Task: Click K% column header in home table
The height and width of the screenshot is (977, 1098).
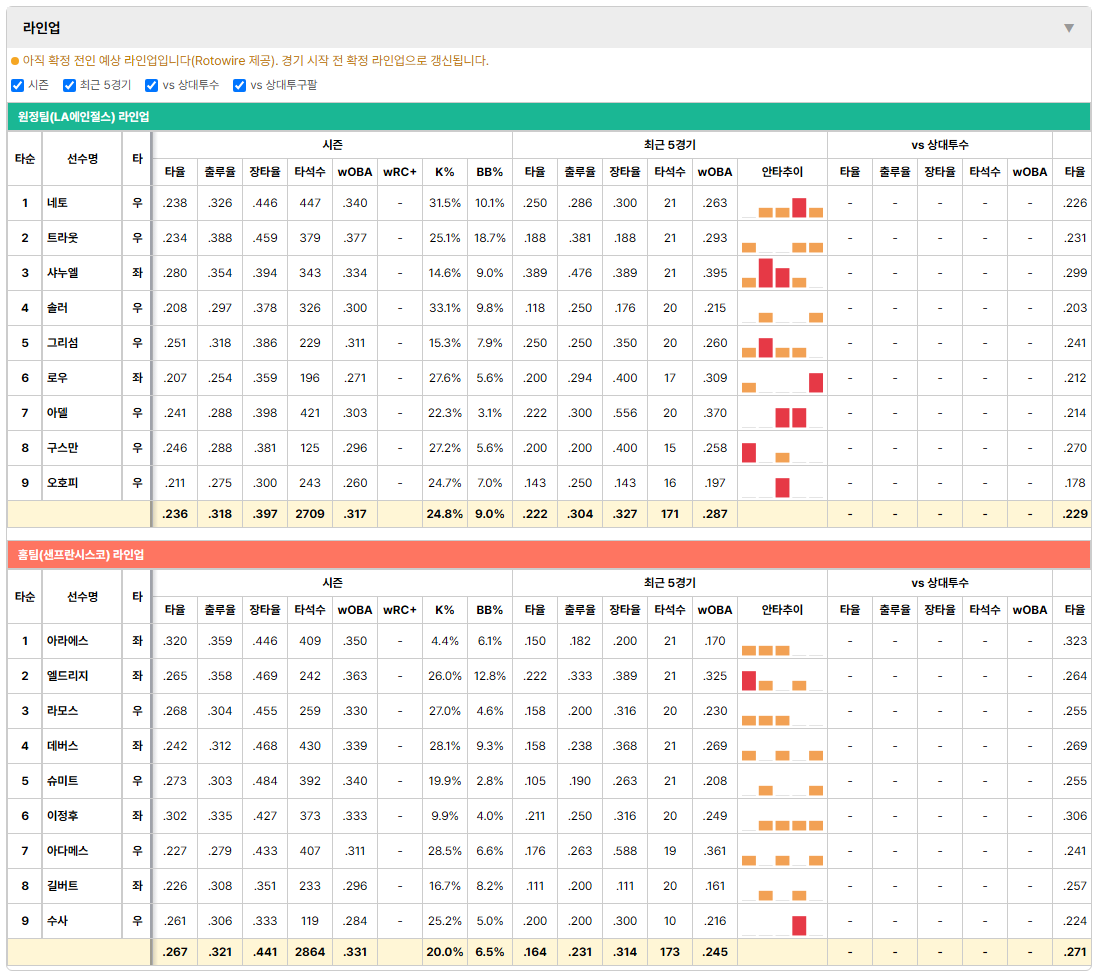Action: [445, 610]
